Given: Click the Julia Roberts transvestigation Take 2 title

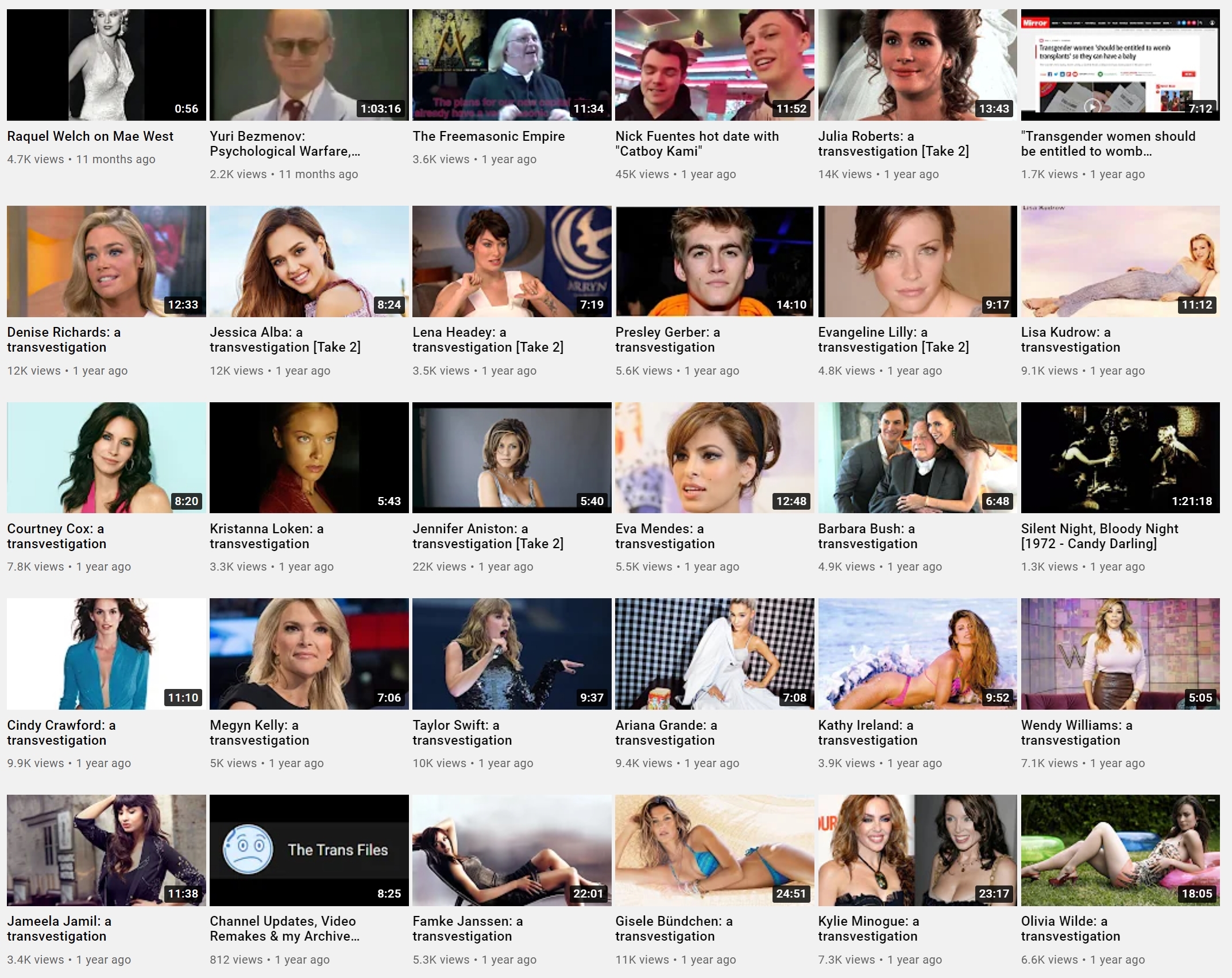Looking at the screenshot, I should coord(894,144).
